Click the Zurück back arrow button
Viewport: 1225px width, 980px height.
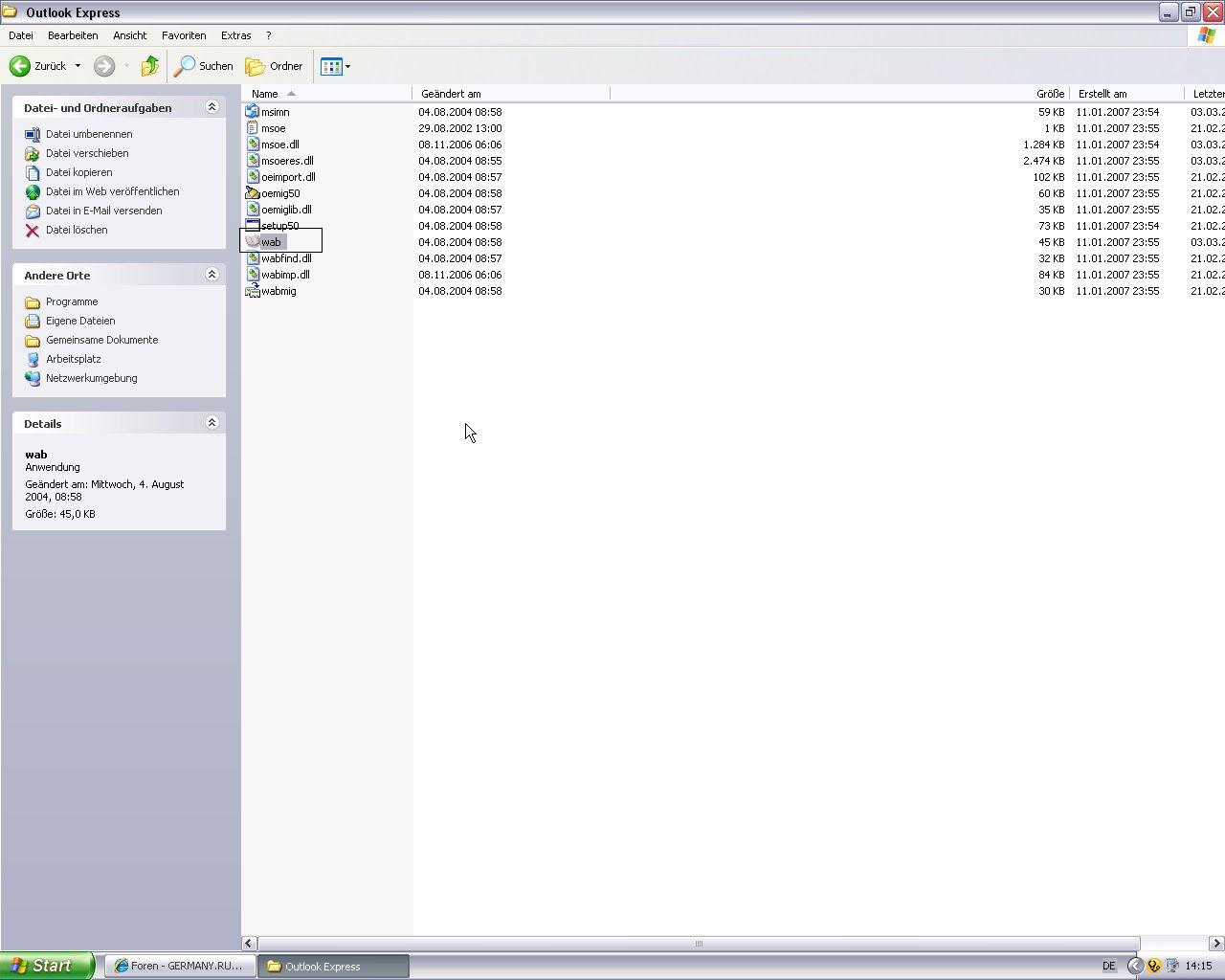[38, 66]
